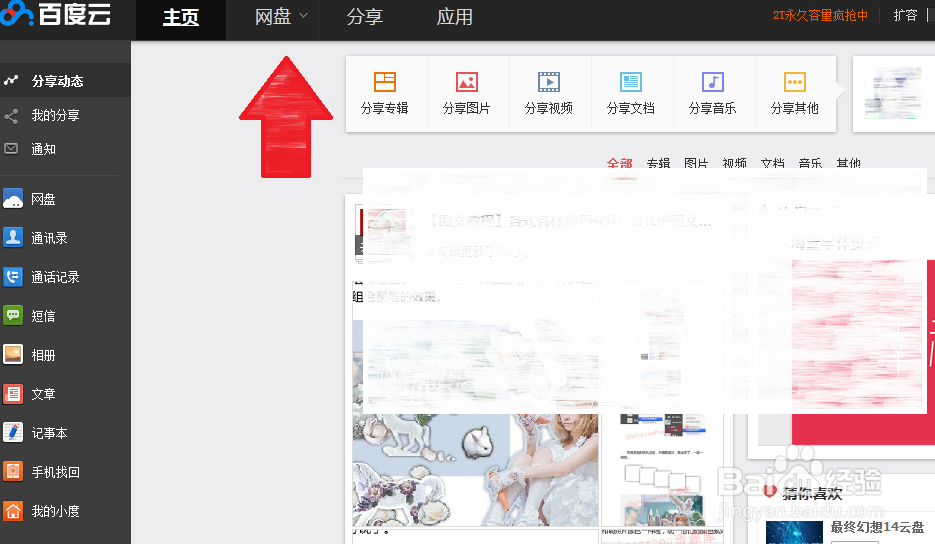Click the 分享视频 label
This screenshot has height=544, width=935.
[x=549, y=108]
